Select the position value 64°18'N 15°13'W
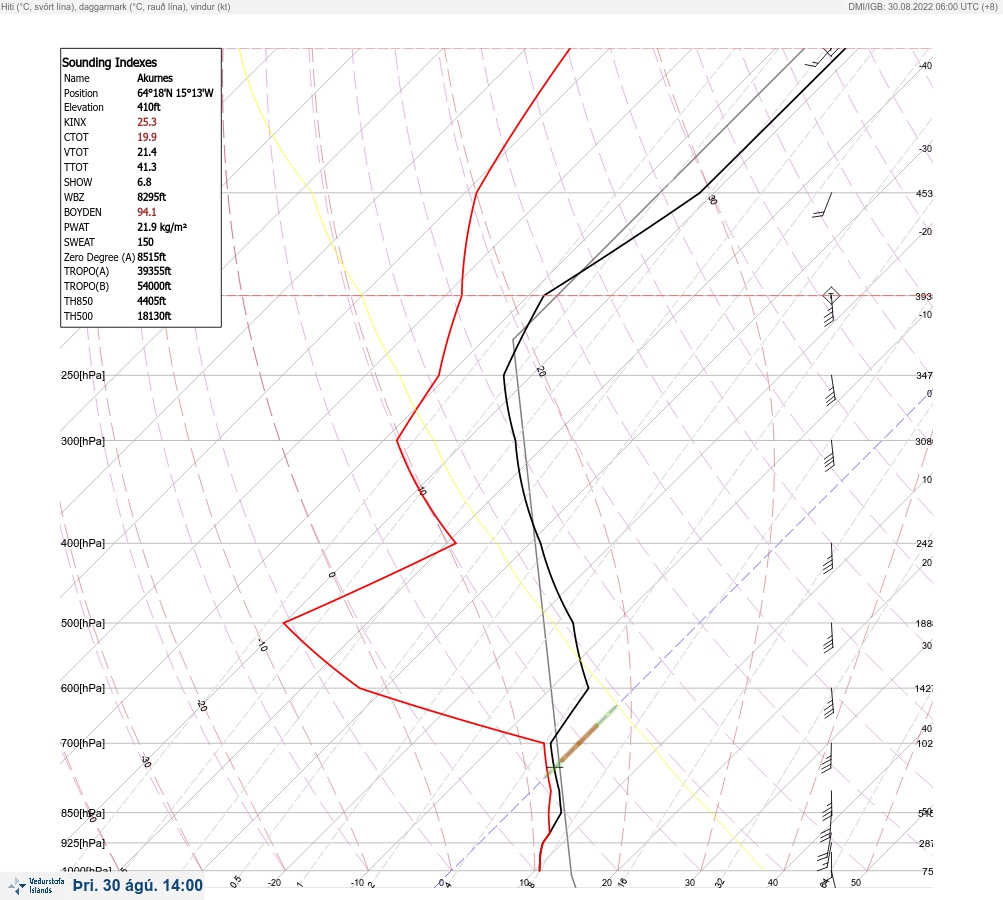 (x=175, y=93)
